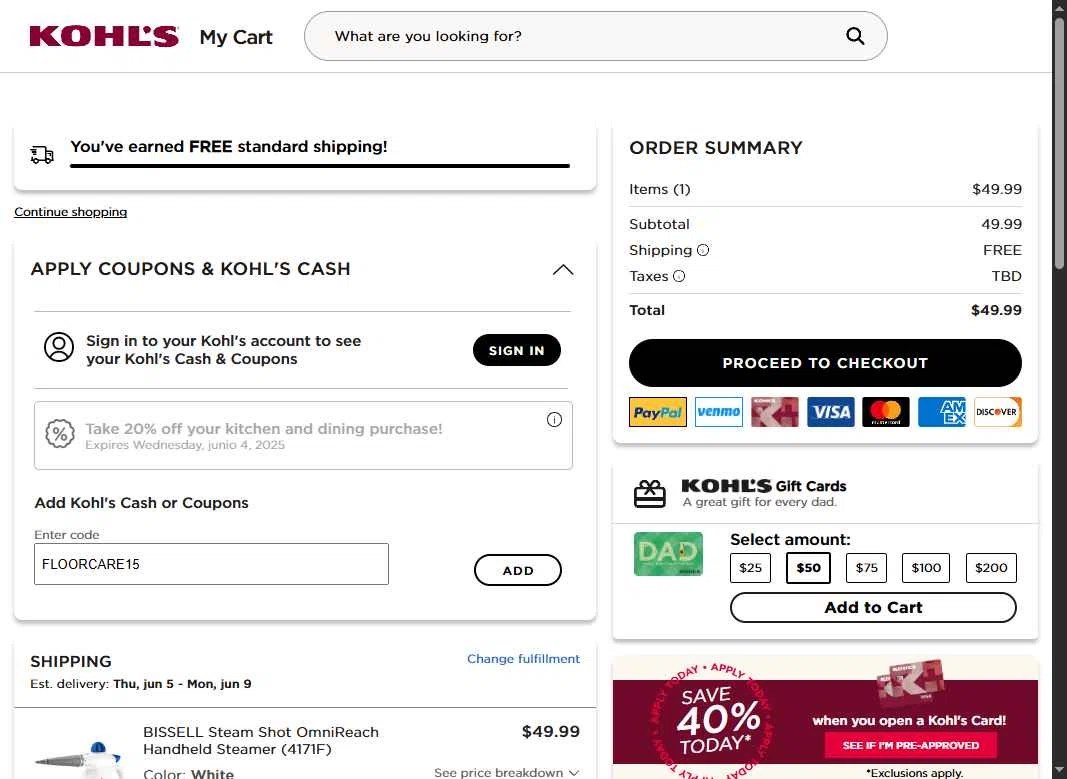
Task: Click the search magnifier icon
Action: point(855,36)
